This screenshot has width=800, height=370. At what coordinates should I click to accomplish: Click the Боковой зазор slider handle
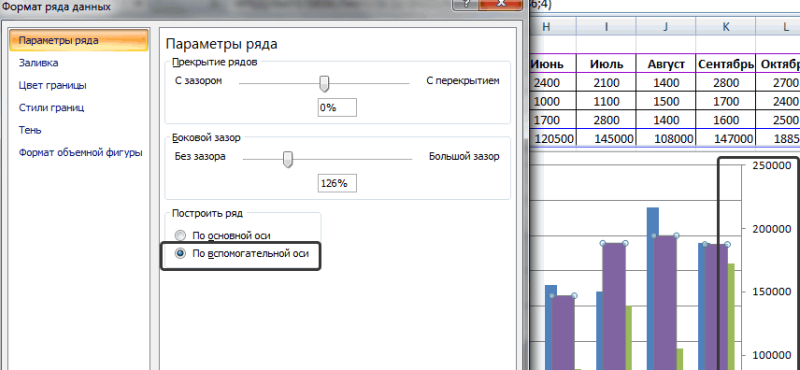288,159
